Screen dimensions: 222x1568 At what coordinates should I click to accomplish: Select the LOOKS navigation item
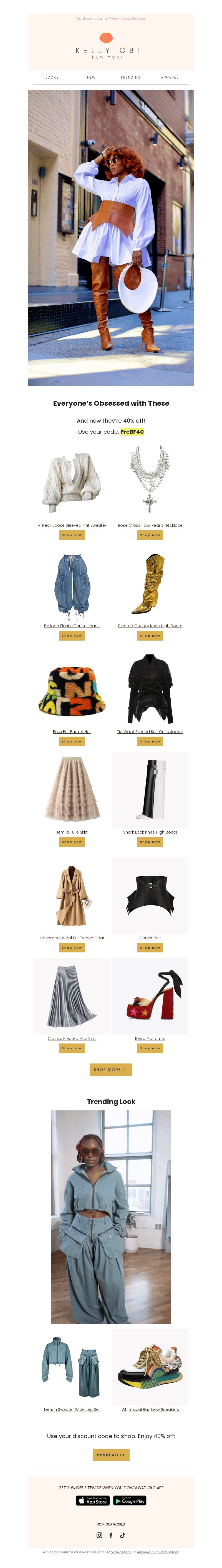(52, 77)
